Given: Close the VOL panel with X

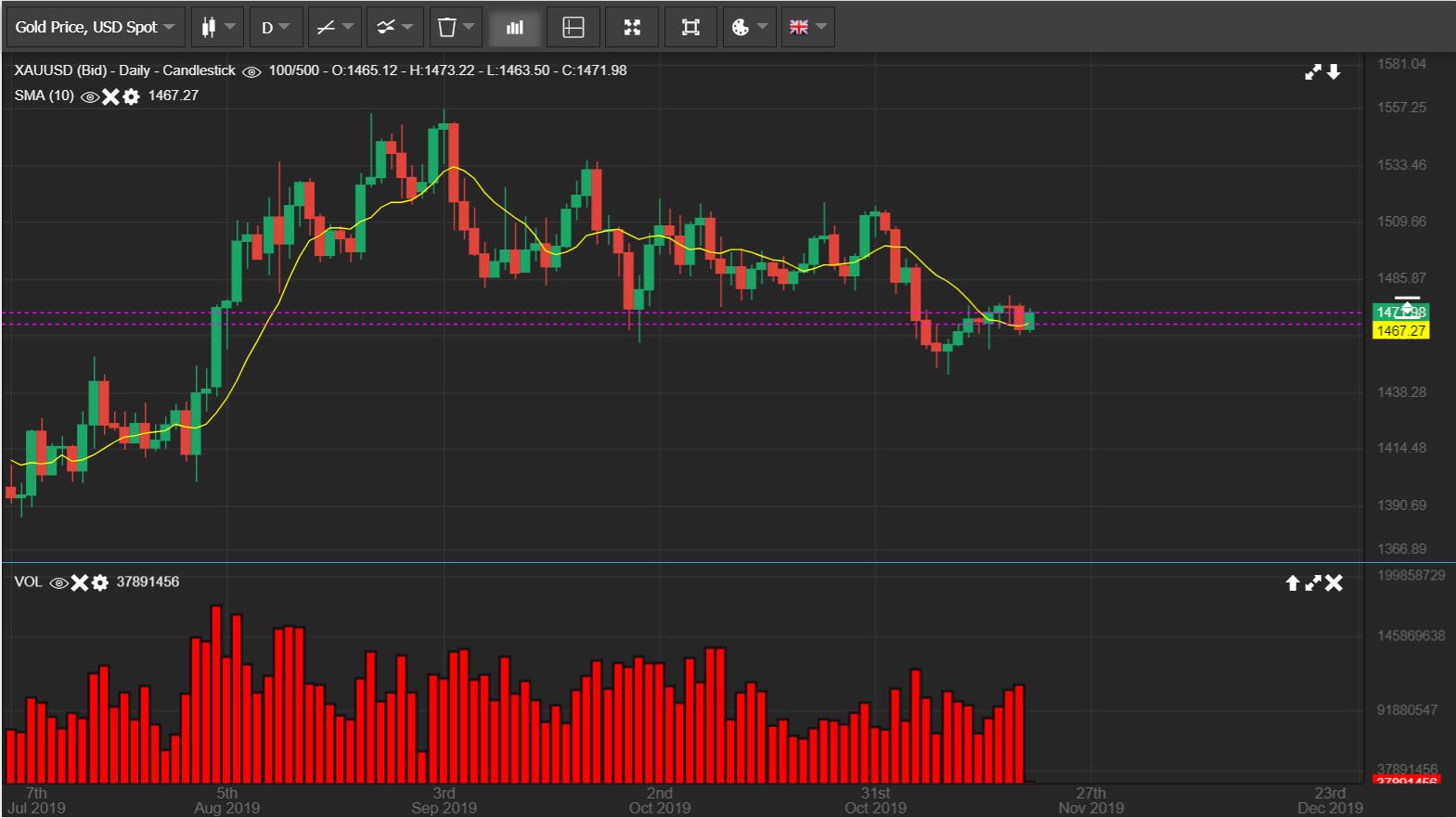Looking at the screenshot, I should click(x=1334, y=582).
